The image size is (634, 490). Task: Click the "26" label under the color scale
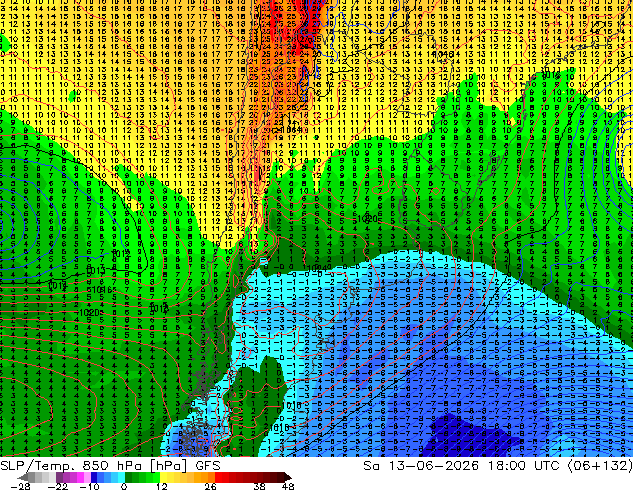coord(210,486)
